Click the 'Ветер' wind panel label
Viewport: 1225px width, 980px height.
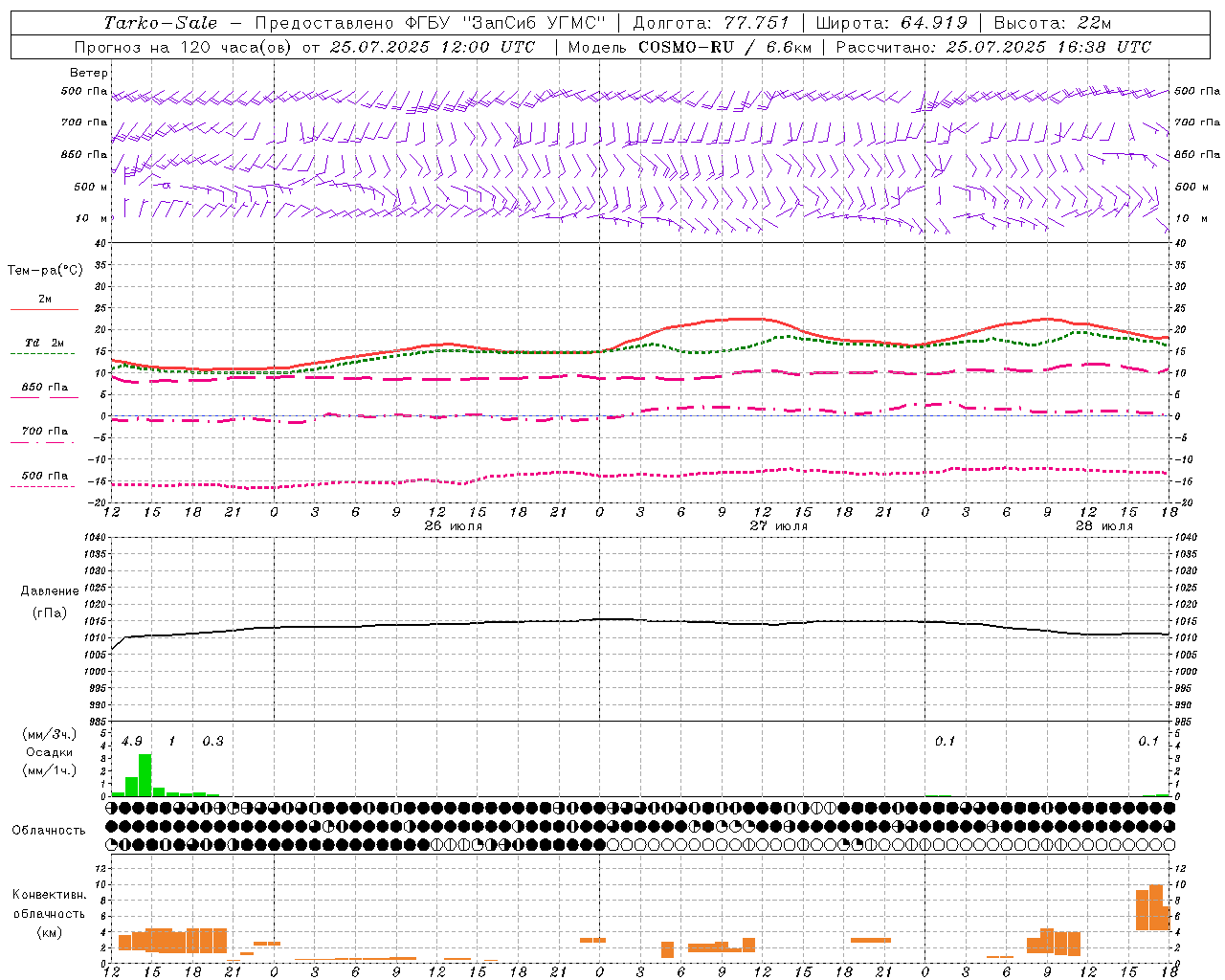[x=89, y=73]
